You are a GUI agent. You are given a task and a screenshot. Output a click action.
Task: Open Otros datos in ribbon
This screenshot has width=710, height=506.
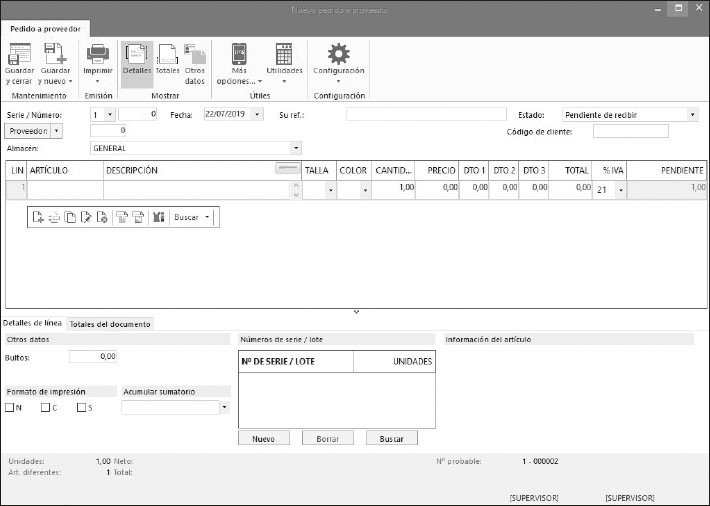(195, 56)
